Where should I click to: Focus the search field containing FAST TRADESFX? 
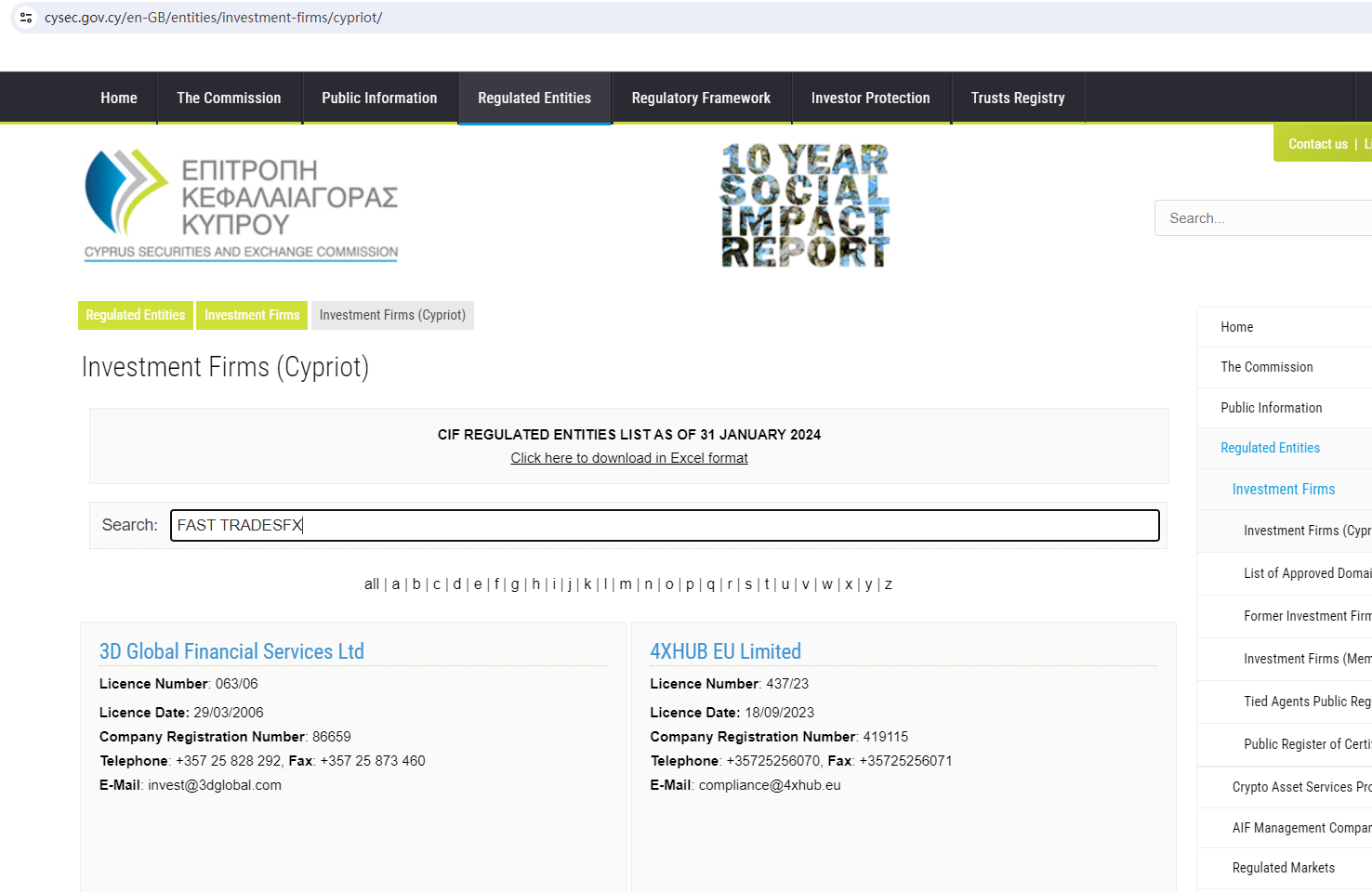tap(665, 525)
